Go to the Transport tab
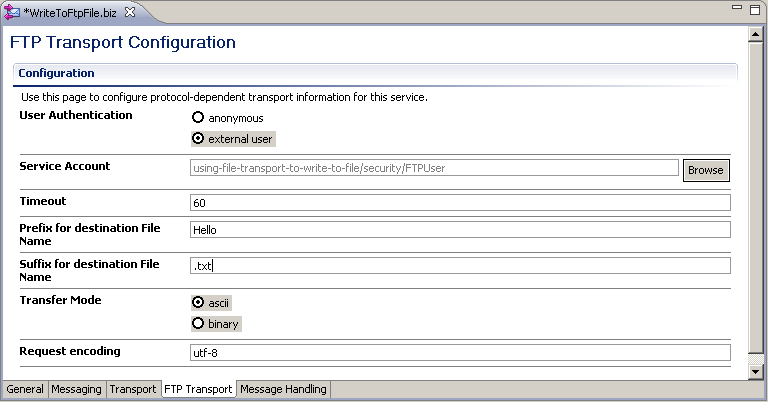This screenshot has width=768, height=402. 133,389
